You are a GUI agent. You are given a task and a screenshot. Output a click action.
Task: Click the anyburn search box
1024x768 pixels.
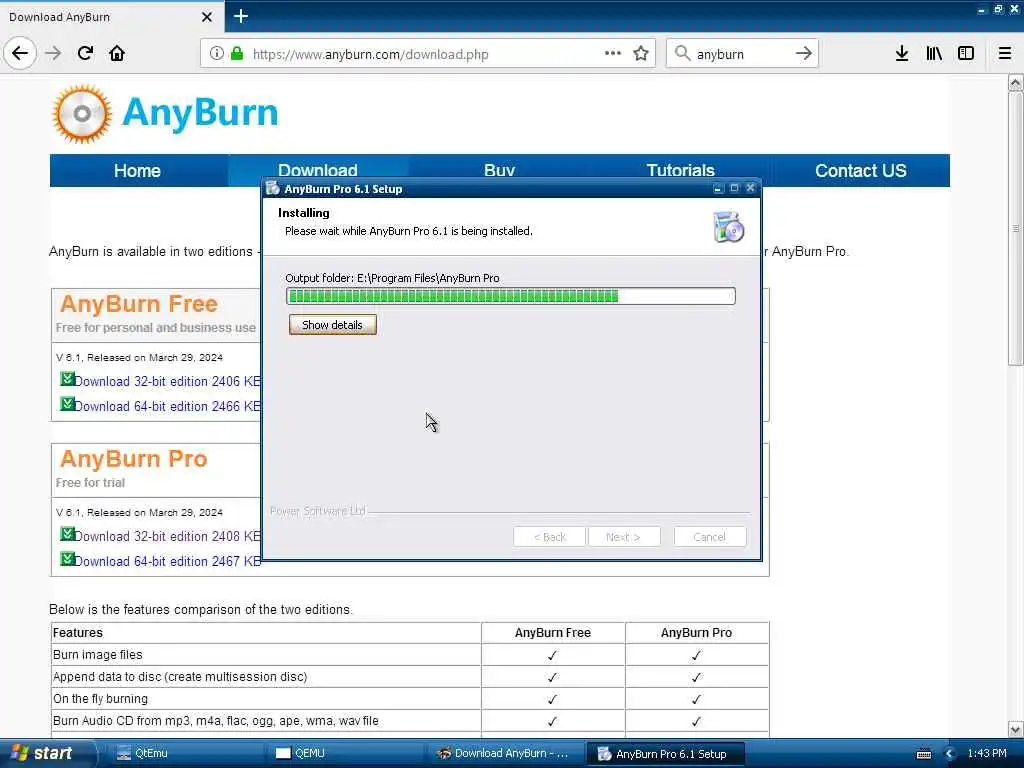point(743,54)
